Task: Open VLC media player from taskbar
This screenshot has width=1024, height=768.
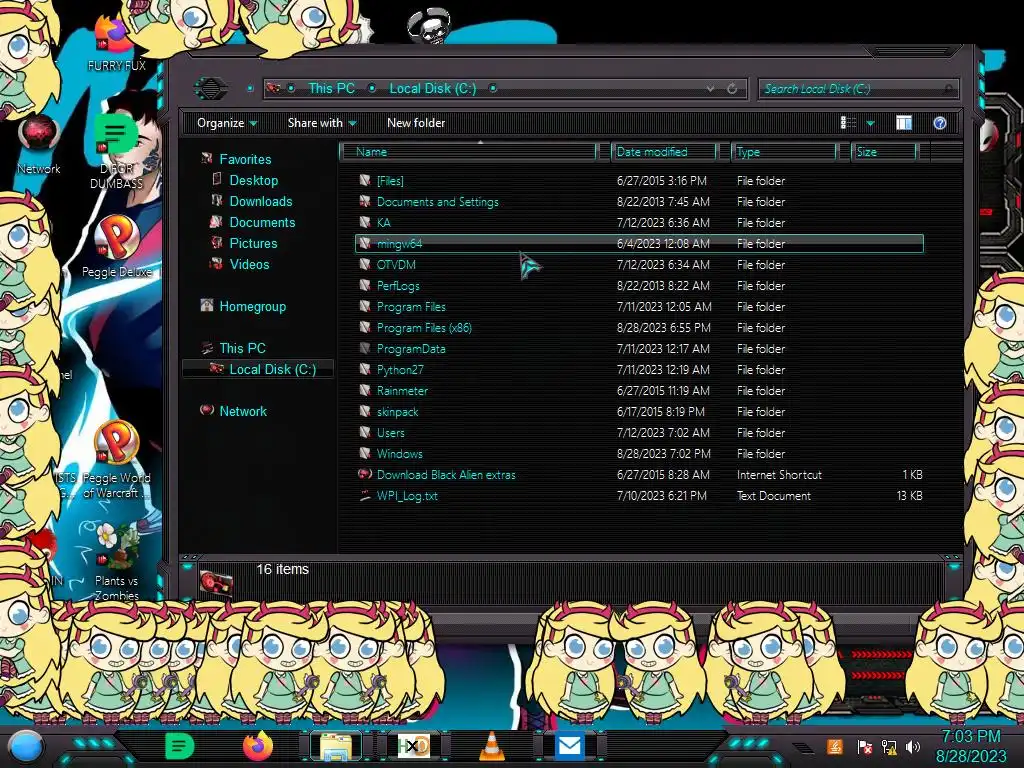Action: (x=492, y=746)
